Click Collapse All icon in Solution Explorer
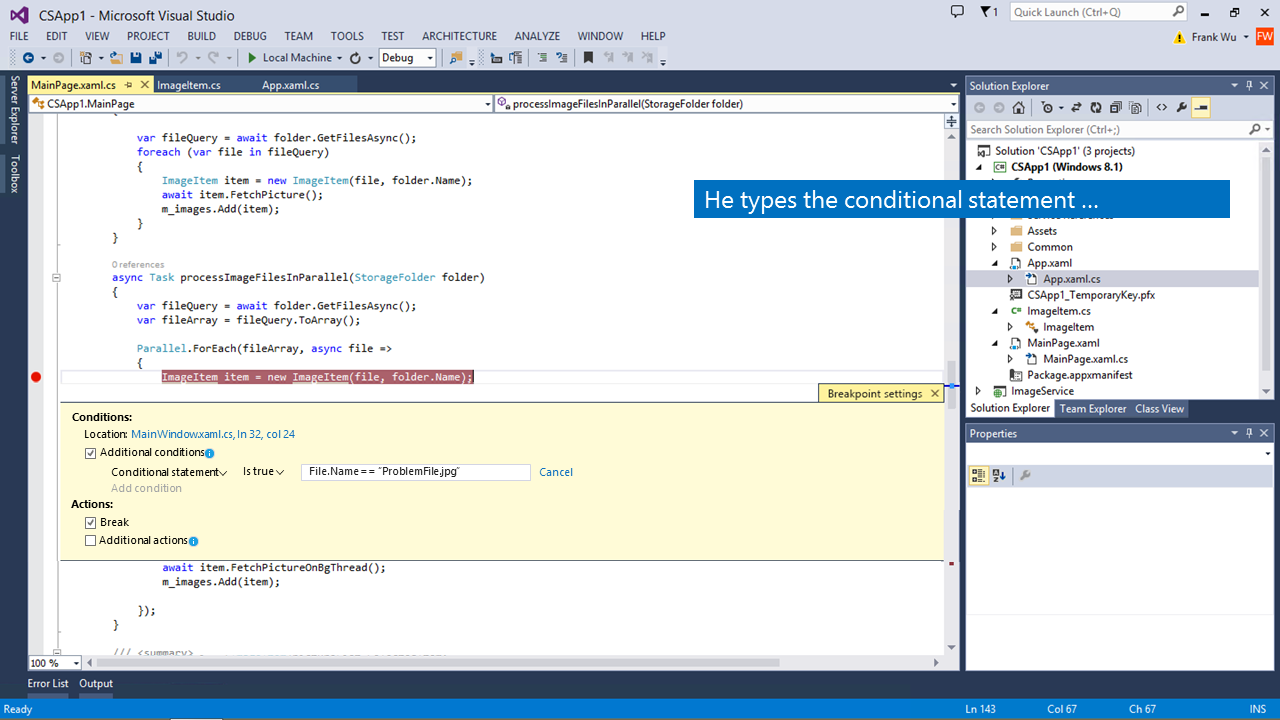 [1116, 108]
